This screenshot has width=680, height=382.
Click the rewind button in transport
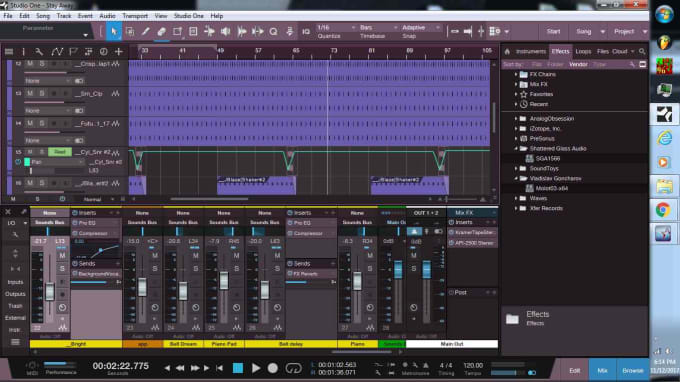180,368
